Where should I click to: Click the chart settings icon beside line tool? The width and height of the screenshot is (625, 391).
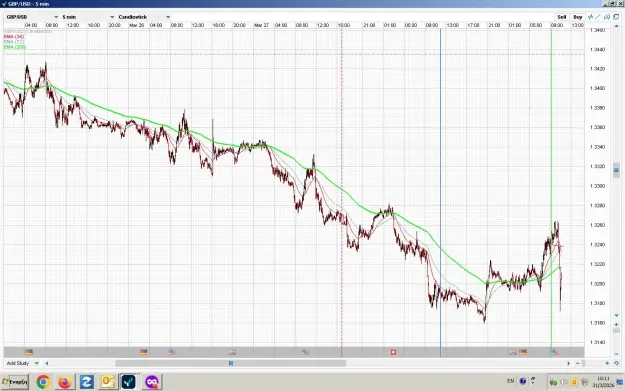pyautogui.click(x=607, y=17)
